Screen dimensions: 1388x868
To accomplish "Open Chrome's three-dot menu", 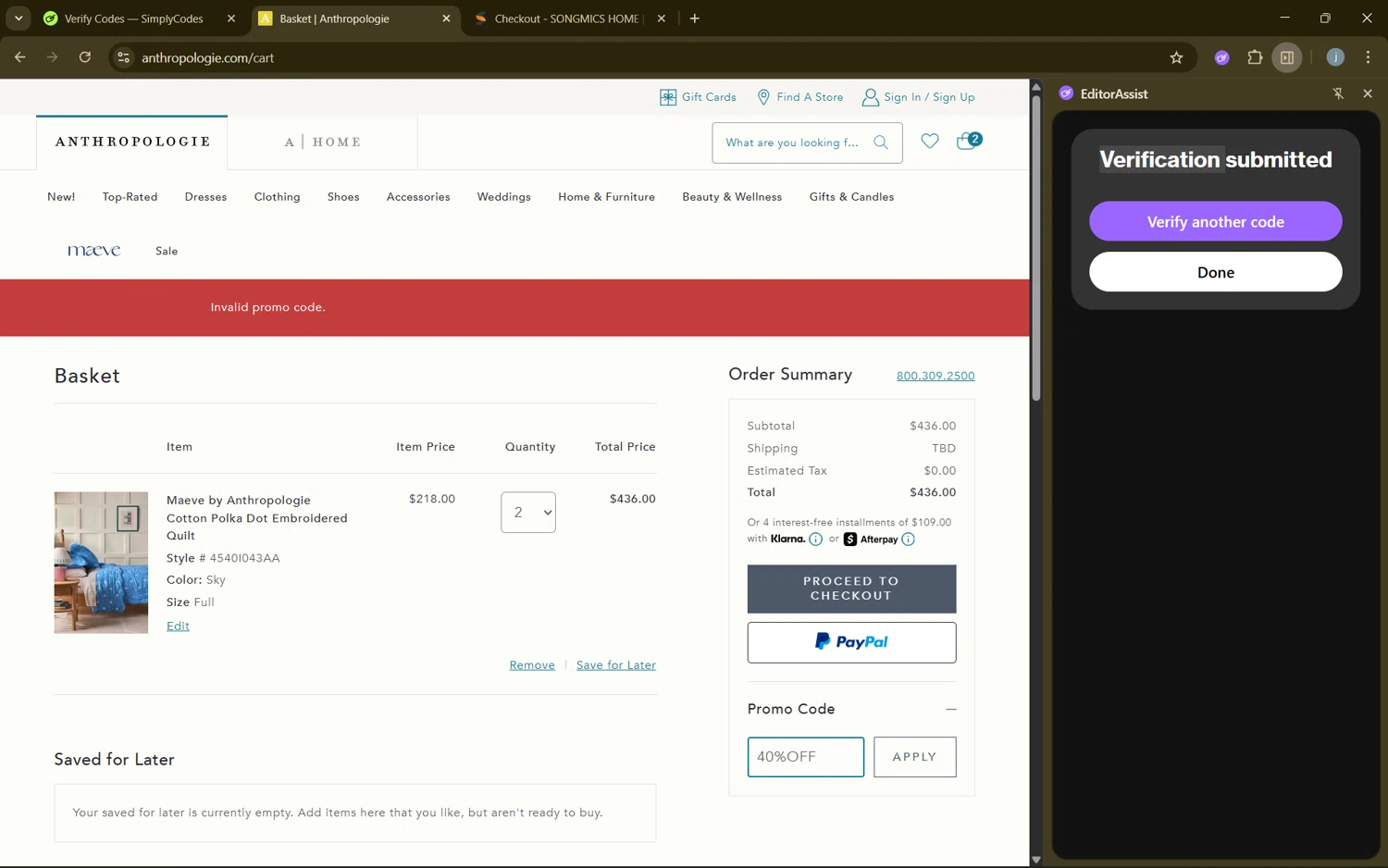I will click(x=1368, y=57).
